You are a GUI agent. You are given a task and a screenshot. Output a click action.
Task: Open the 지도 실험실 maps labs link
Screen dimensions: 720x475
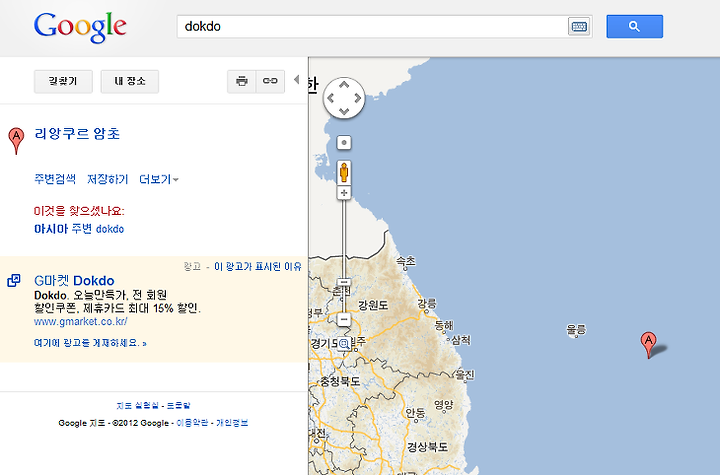click(138, 405)
